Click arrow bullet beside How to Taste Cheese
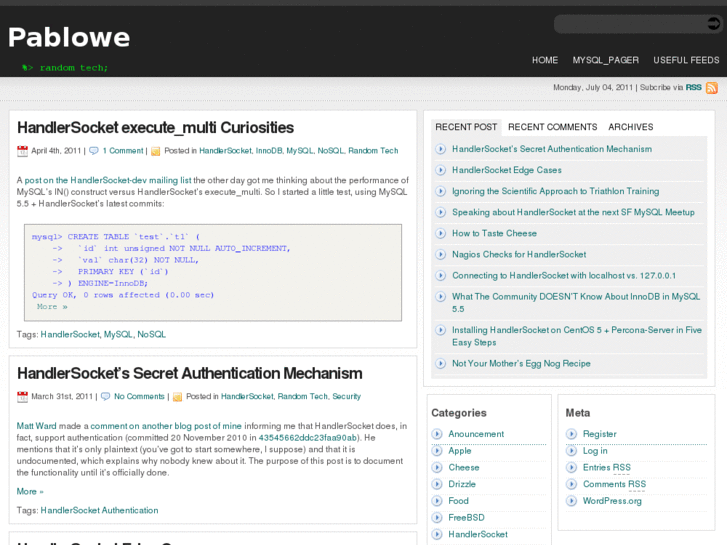Image resolution: width=727 pixels, height=545 pixels. coord(440,233)
